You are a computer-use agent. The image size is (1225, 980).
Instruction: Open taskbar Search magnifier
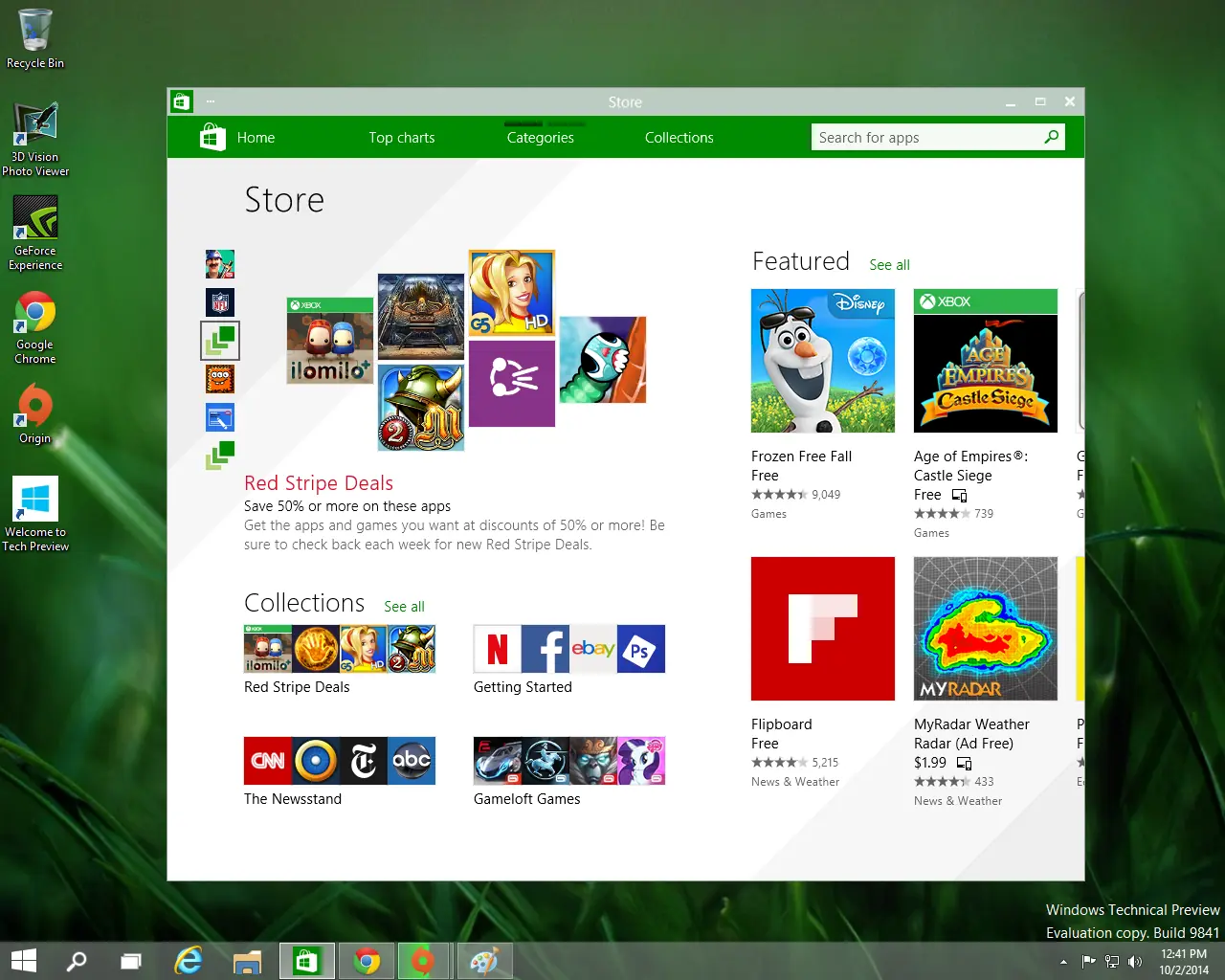tap(77, 961)
